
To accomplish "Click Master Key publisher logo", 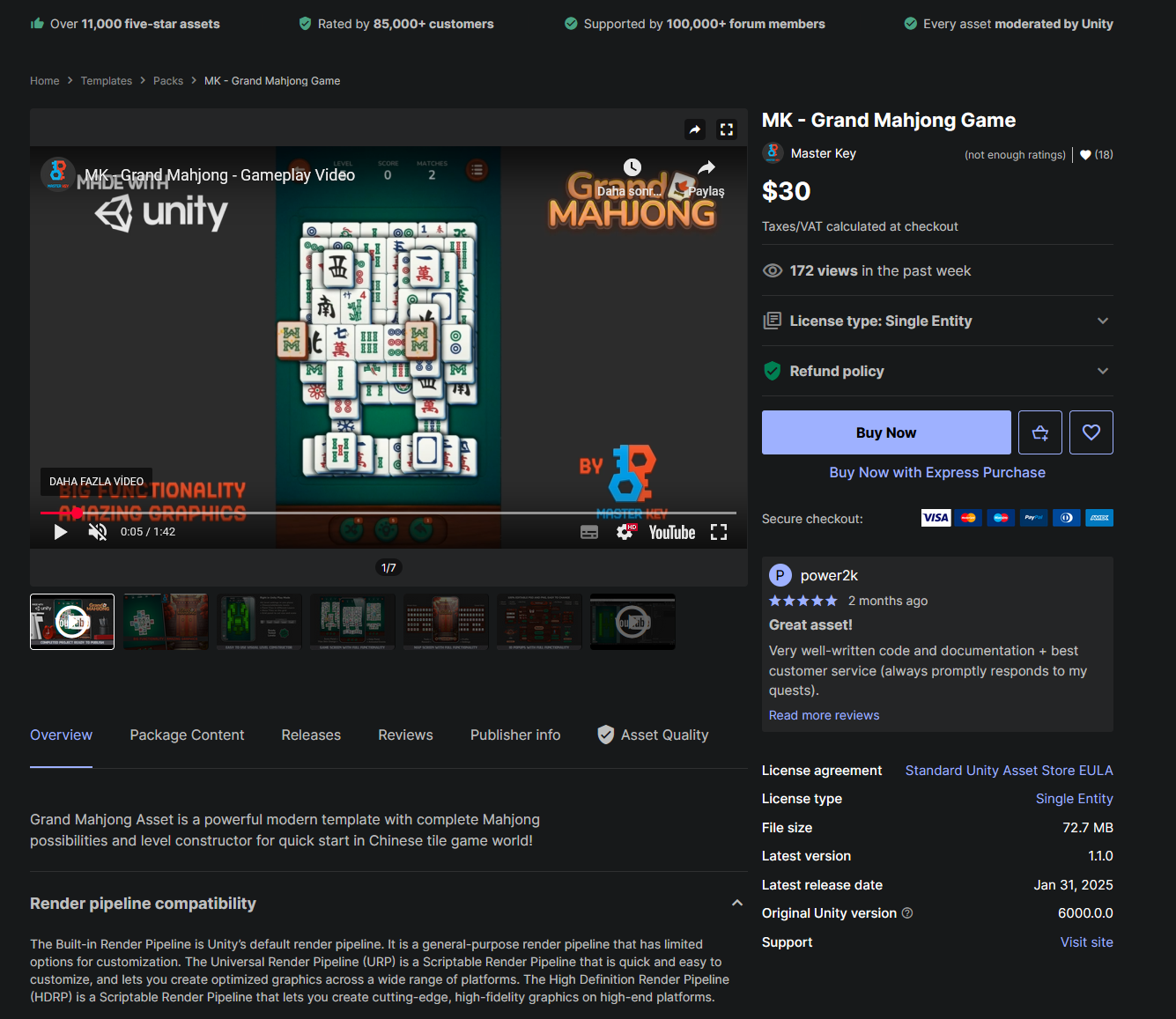I will pyautogui.click(x=773, y=153).
